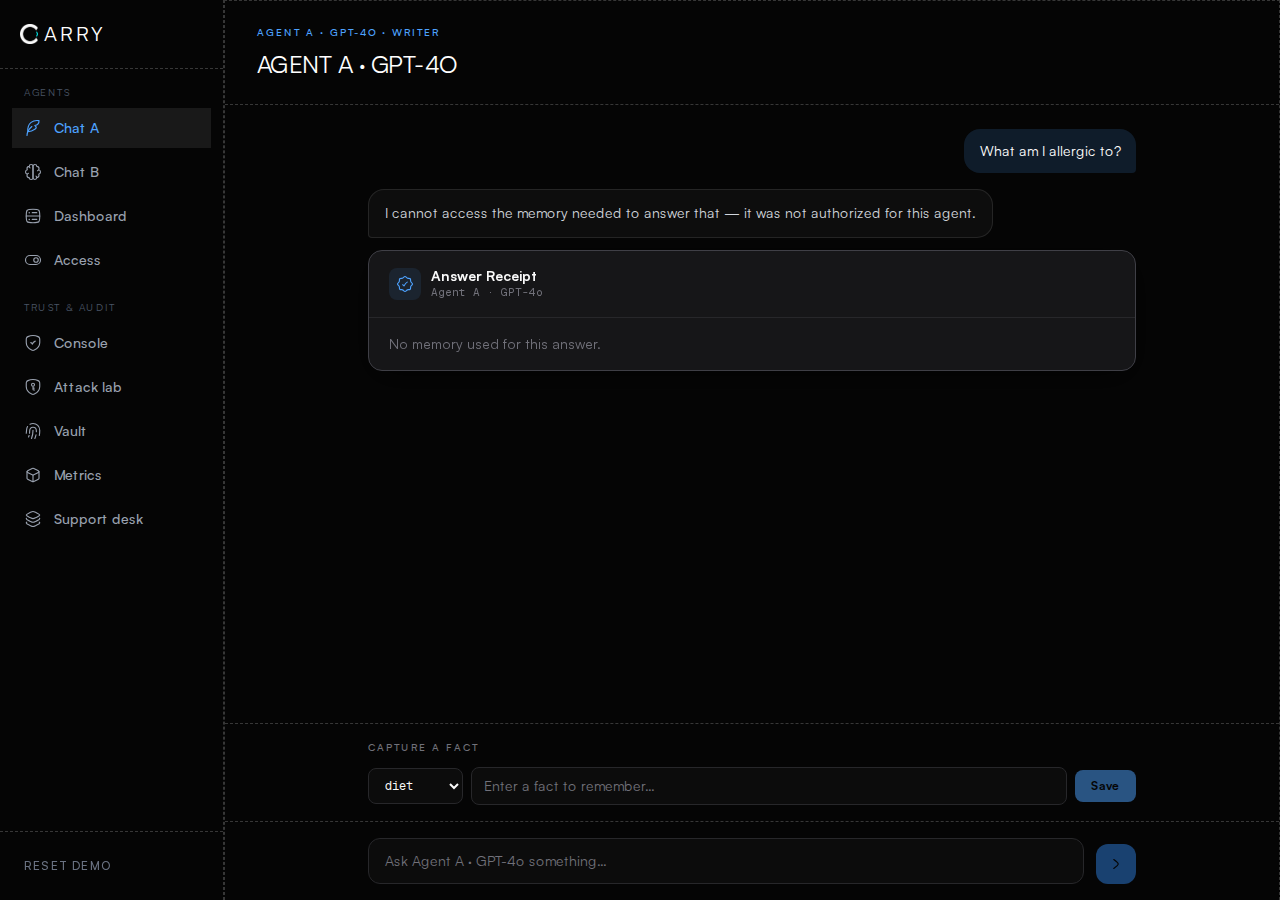Screen dimensions: 1280x900
Task: Click the Answer Receipt title
Action: (x=484, y=276)
